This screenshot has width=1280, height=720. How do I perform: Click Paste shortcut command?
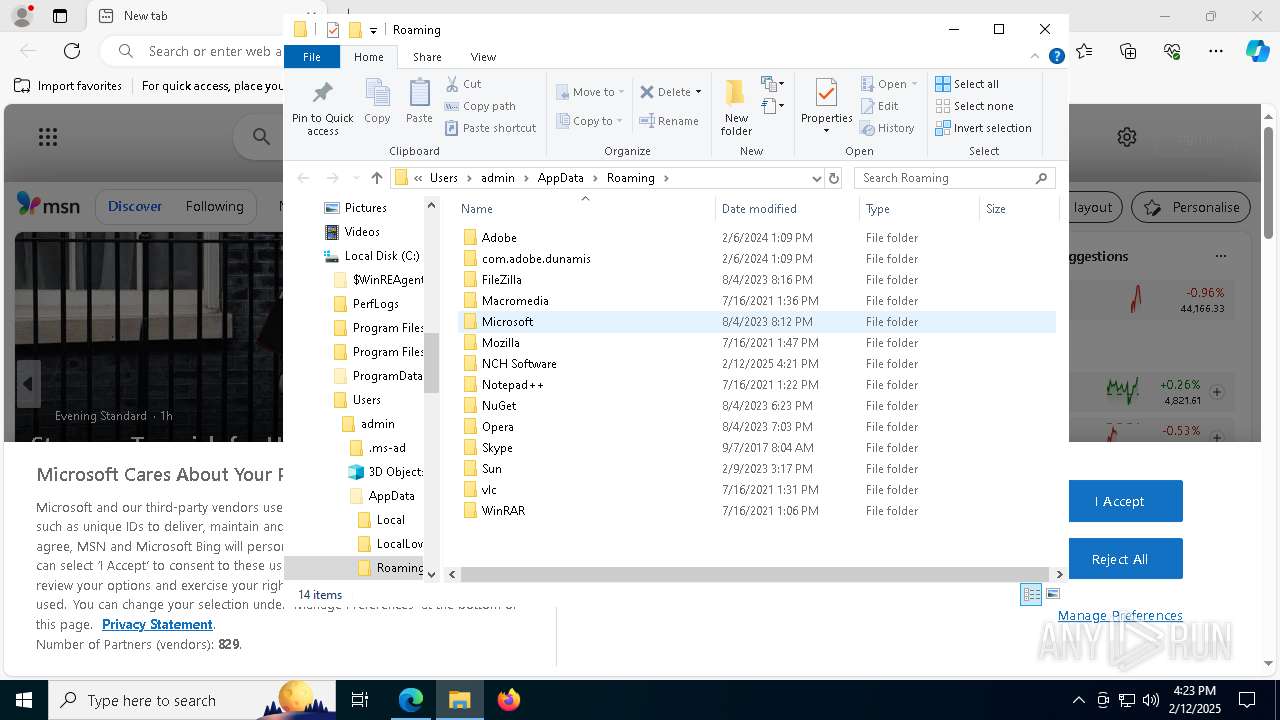tap(490, 128)
